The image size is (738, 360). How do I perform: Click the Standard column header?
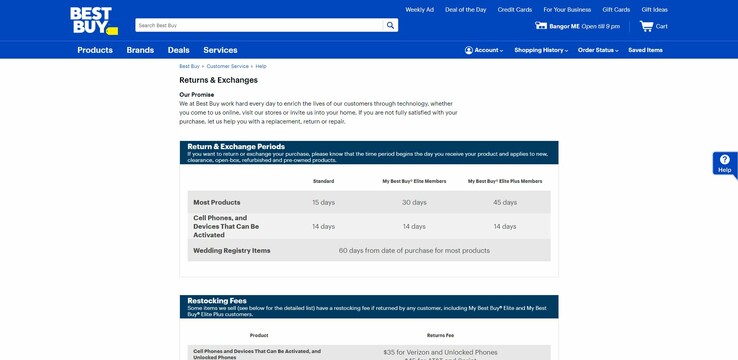click(323, 181)
